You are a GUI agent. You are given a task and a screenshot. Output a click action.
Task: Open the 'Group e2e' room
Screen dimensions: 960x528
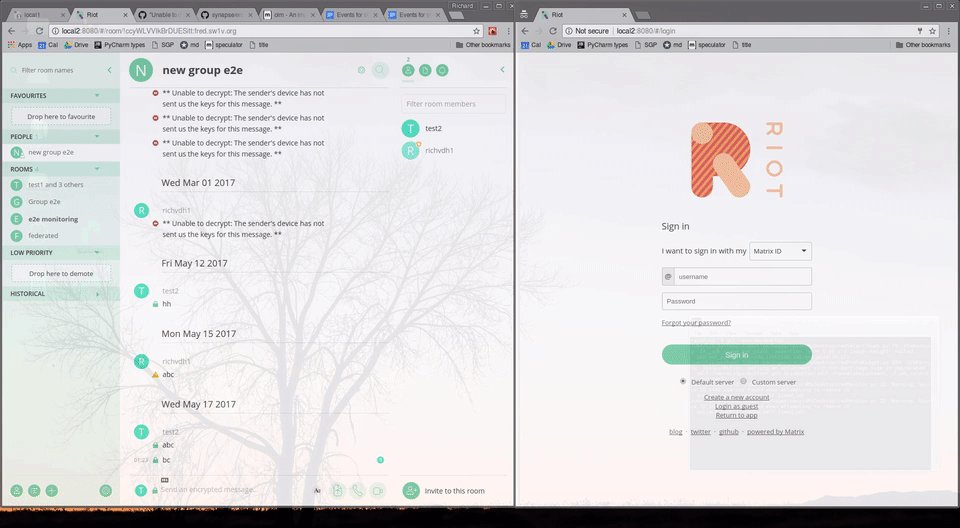click(61, 202)
